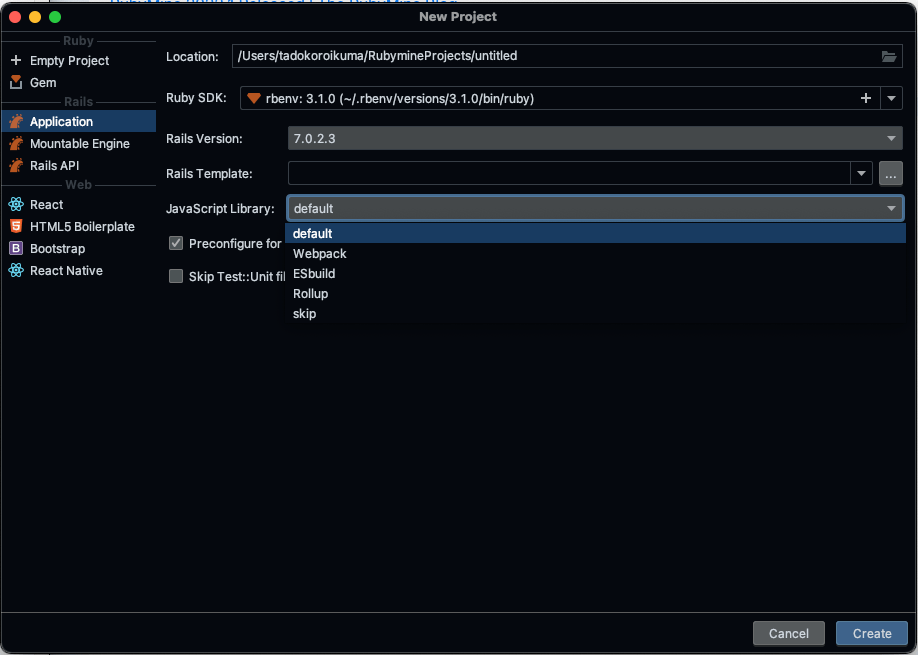Click the Bootstrap label in sidebar

coord(57,248)
